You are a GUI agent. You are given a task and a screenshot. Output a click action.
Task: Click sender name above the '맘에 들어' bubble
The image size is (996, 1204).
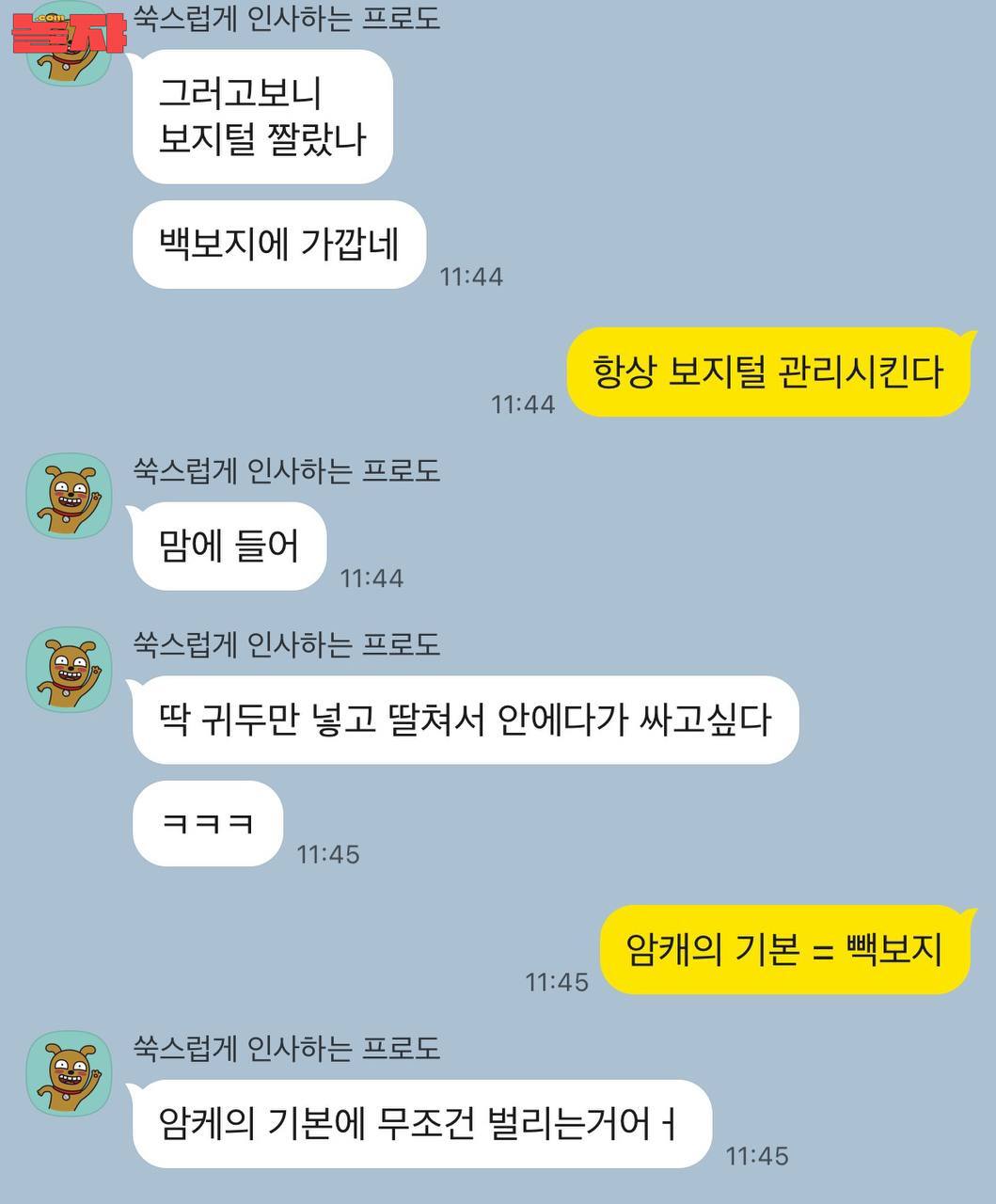point(287,469)
